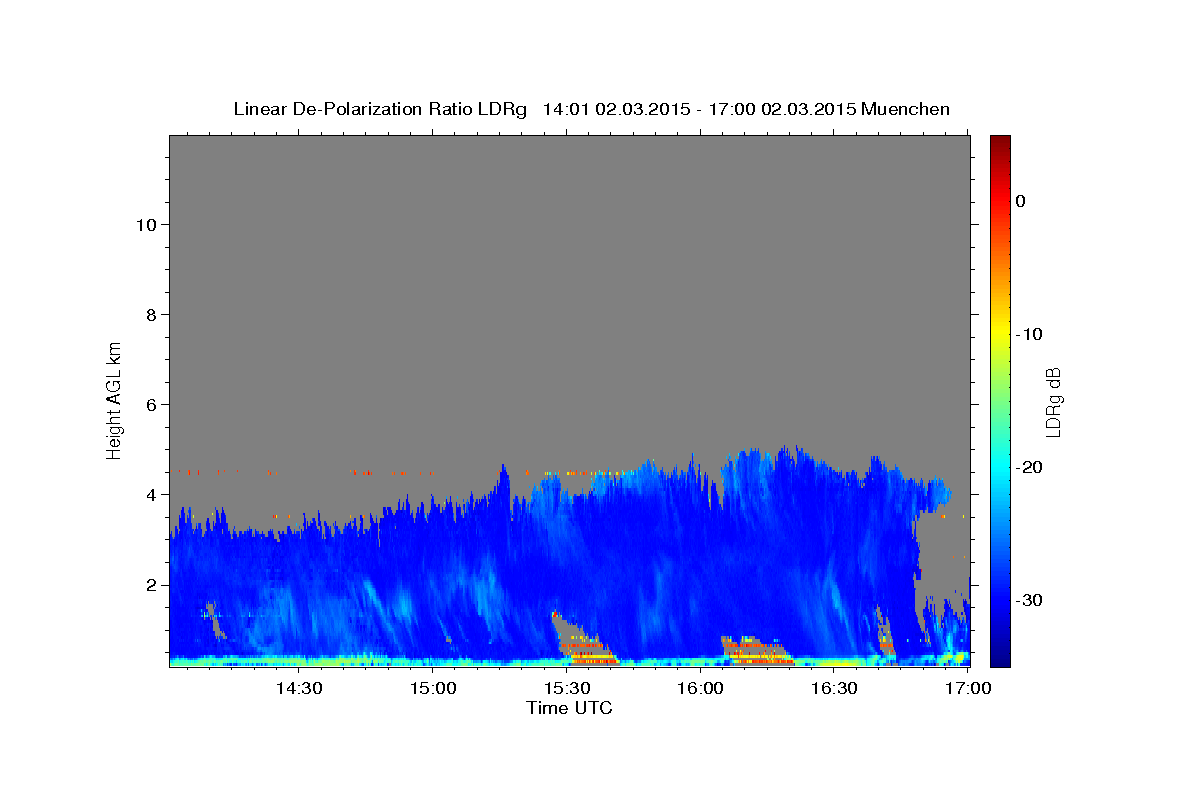The height and width of the screenshot is (800, 1200).
Task: Click the 15:30 time tick label
Action: (x=567, y=688)
